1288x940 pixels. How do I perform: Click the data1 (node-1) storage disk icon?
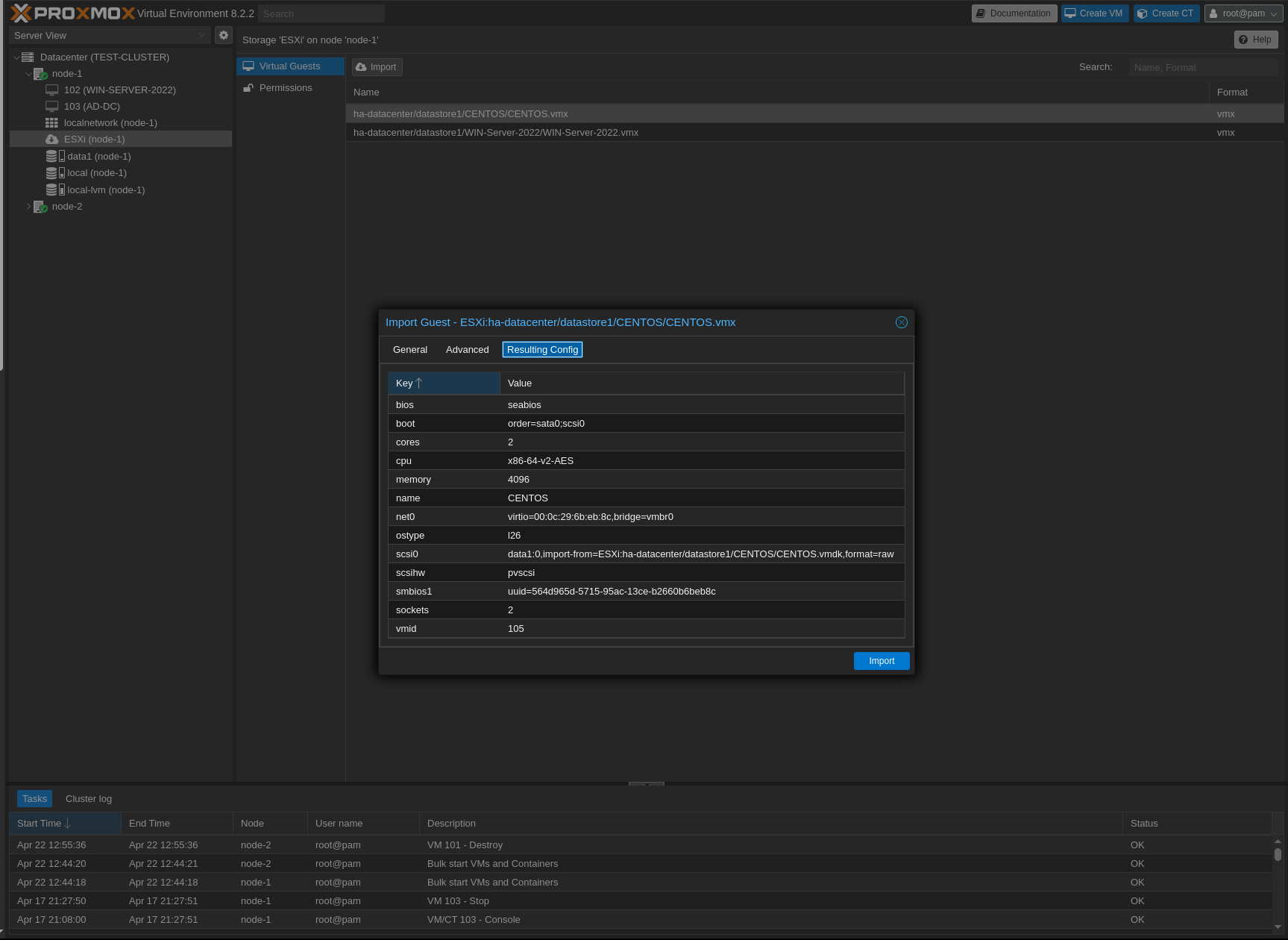[x=52, y=157]
